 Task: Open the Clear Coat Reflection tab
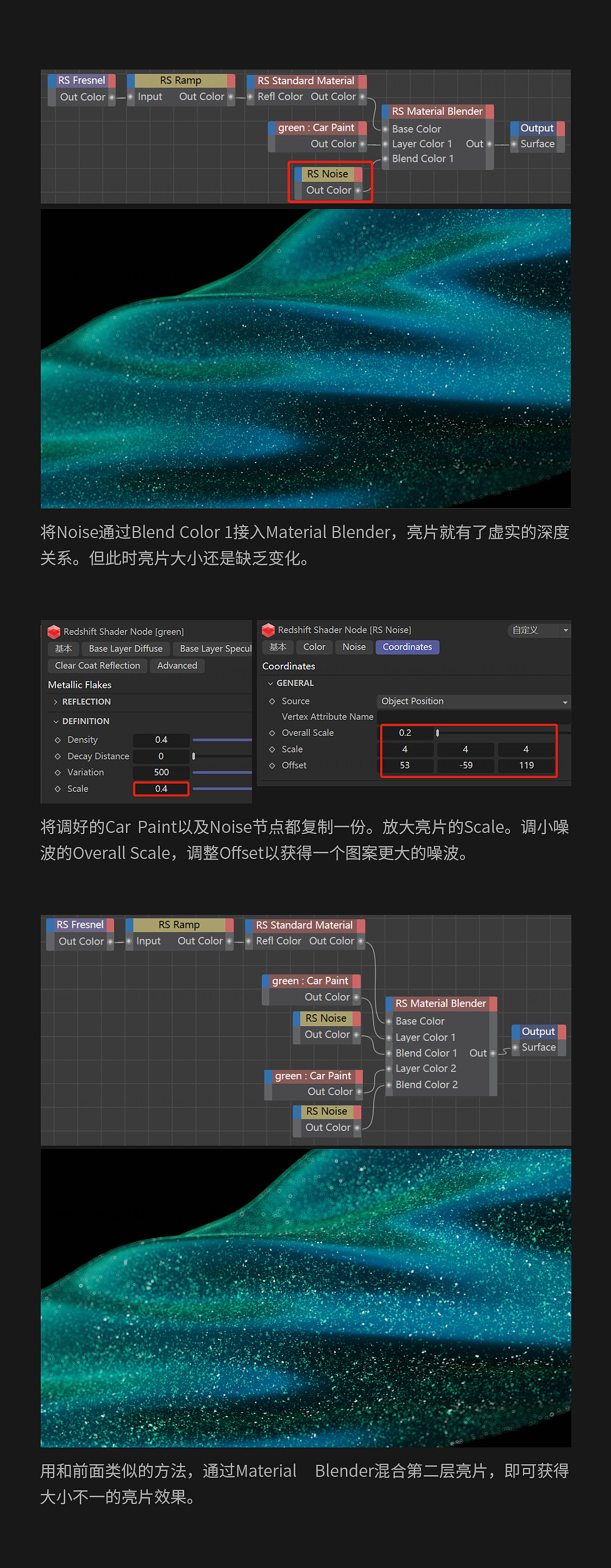(x=97, y=666)
